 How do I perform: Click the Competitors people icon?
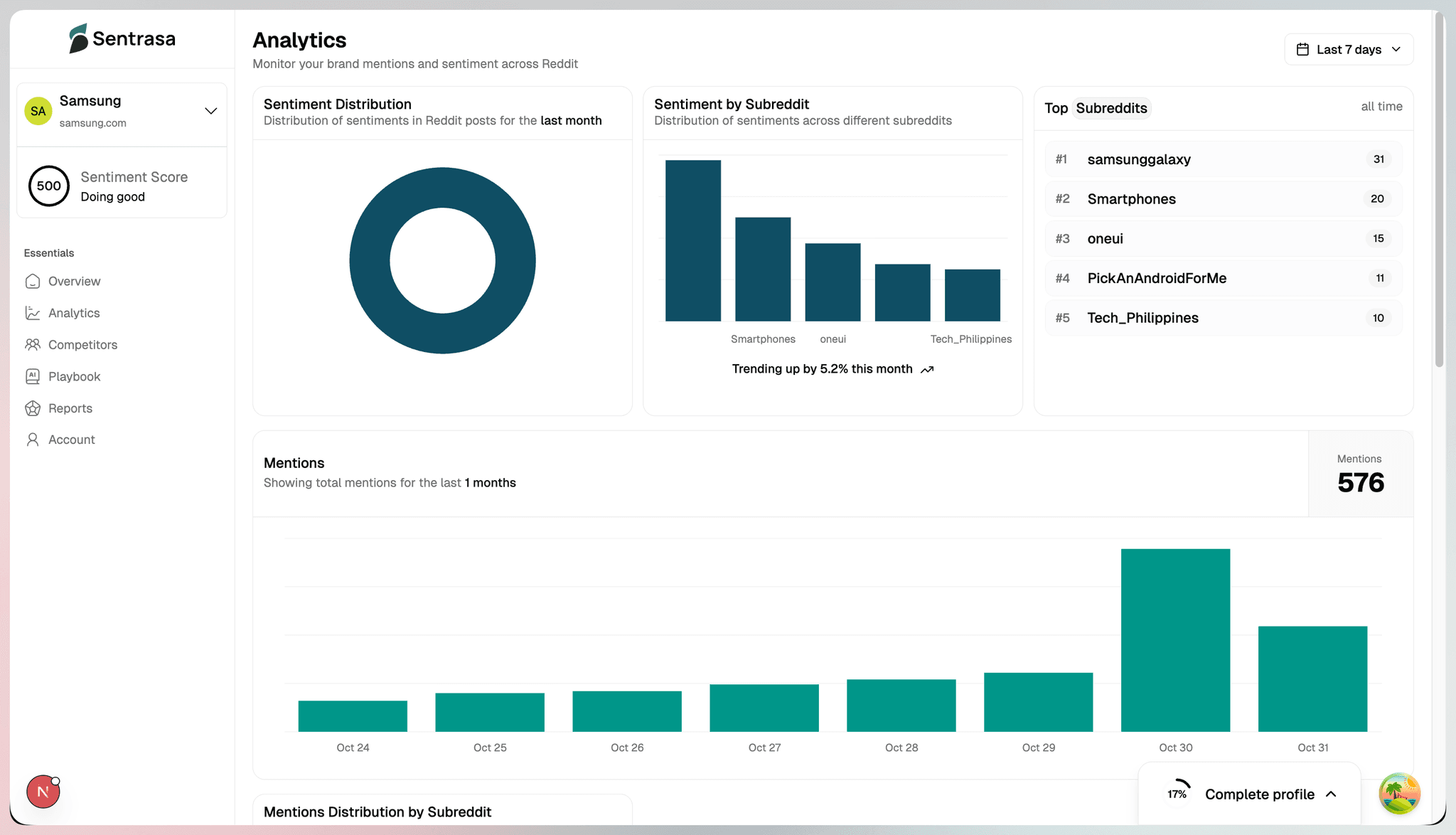pos(33,344)
